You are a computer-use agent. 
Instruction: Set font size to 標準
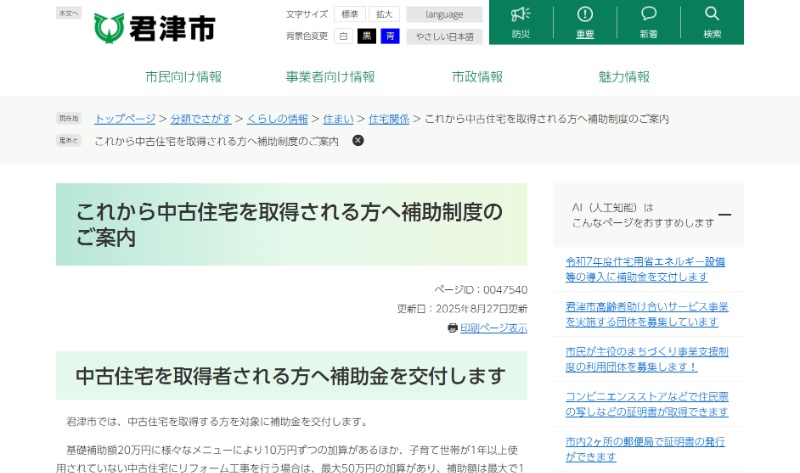pyautogui.click(x=349, y=15)
